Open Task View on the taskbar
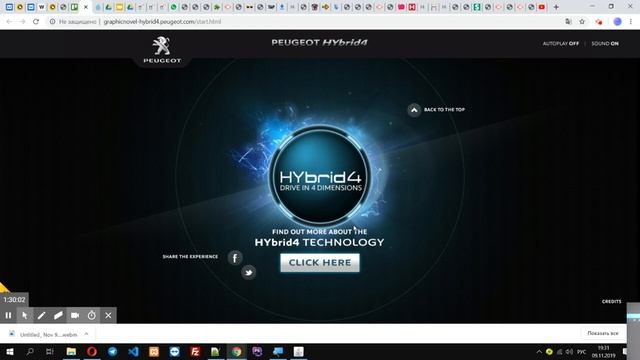Viewport: 640px width, 360px height. [50, 351]
